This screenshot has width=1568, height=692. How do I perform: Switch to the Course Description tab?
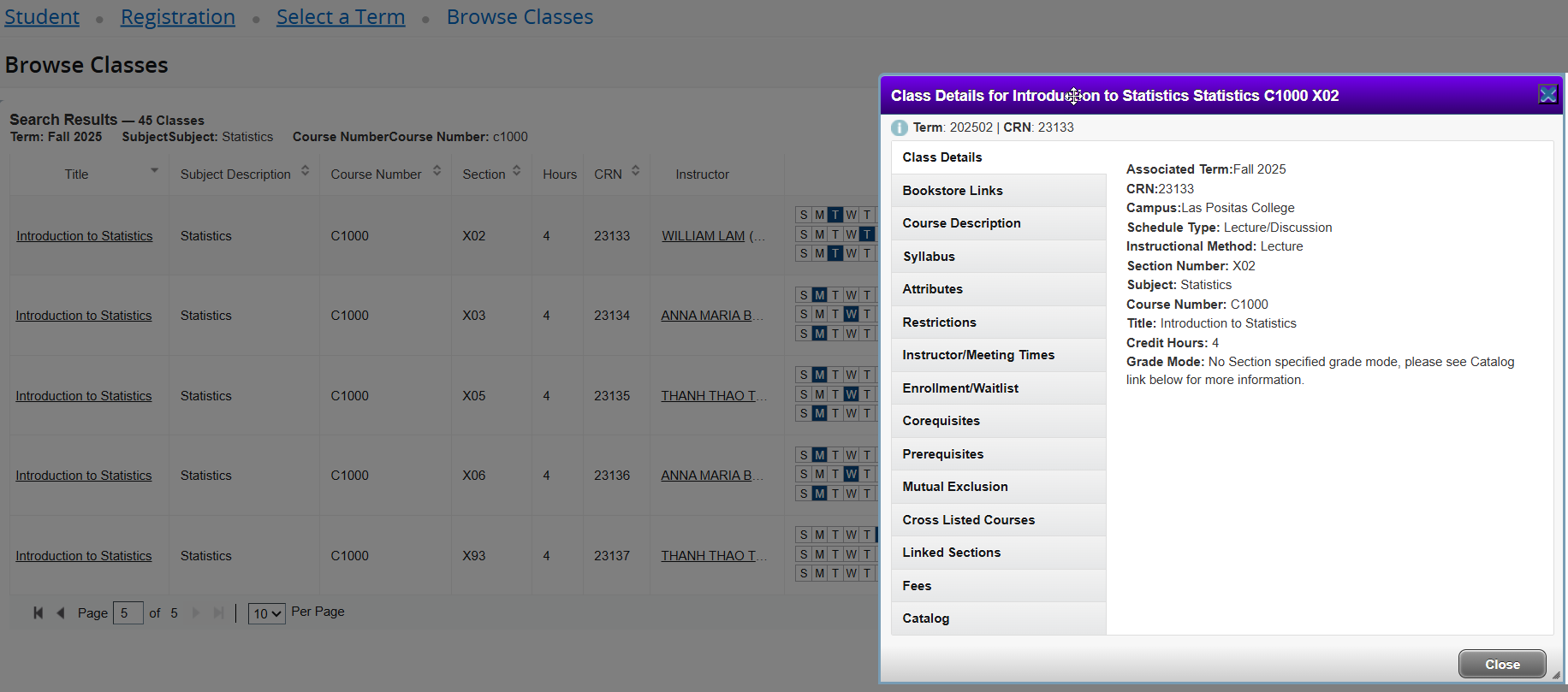click(961, 223)
